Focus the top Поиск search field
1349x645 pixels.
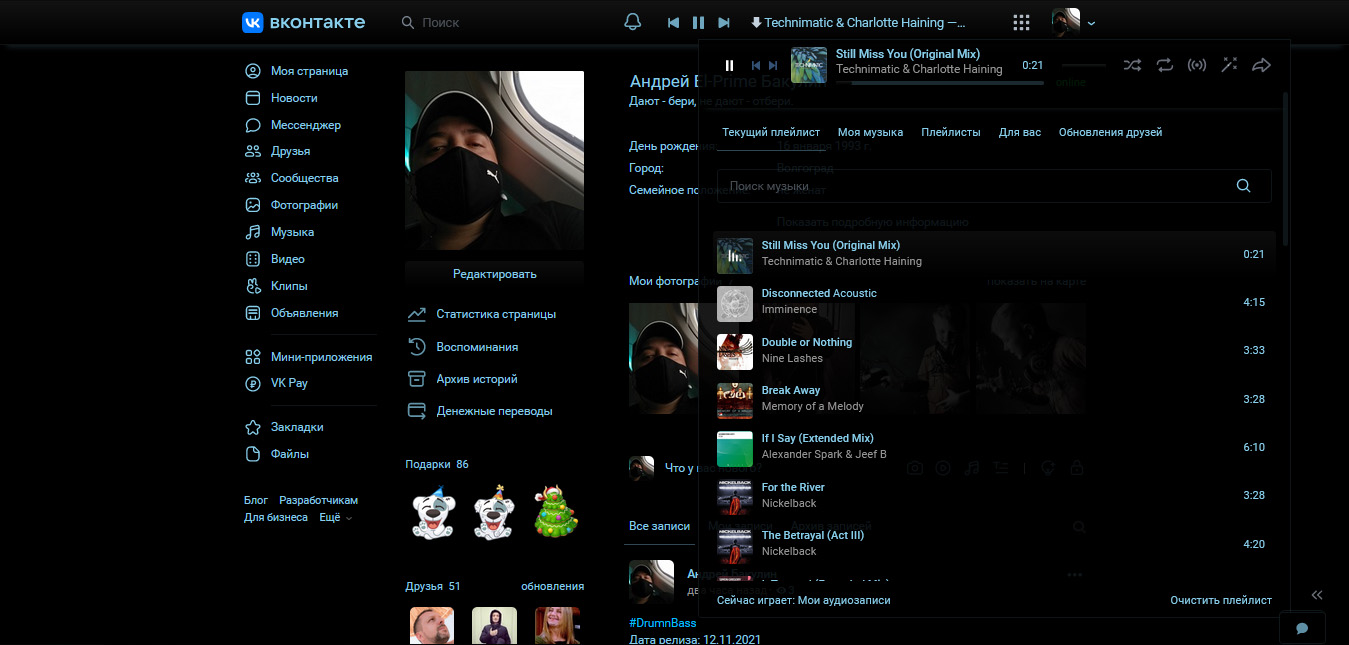click(500, 22)
